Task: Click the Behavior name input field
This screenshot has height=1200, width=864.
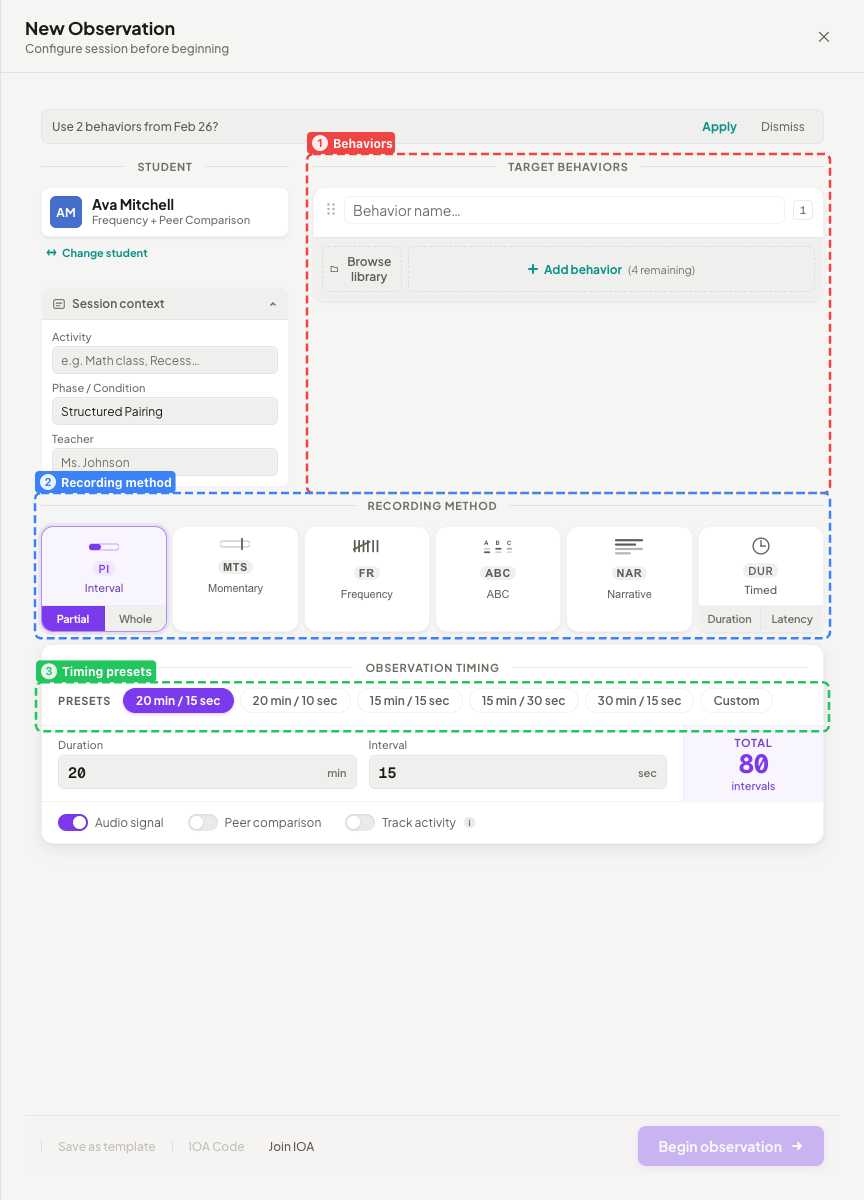Action: pyautogui.click(x=564, y=210)
